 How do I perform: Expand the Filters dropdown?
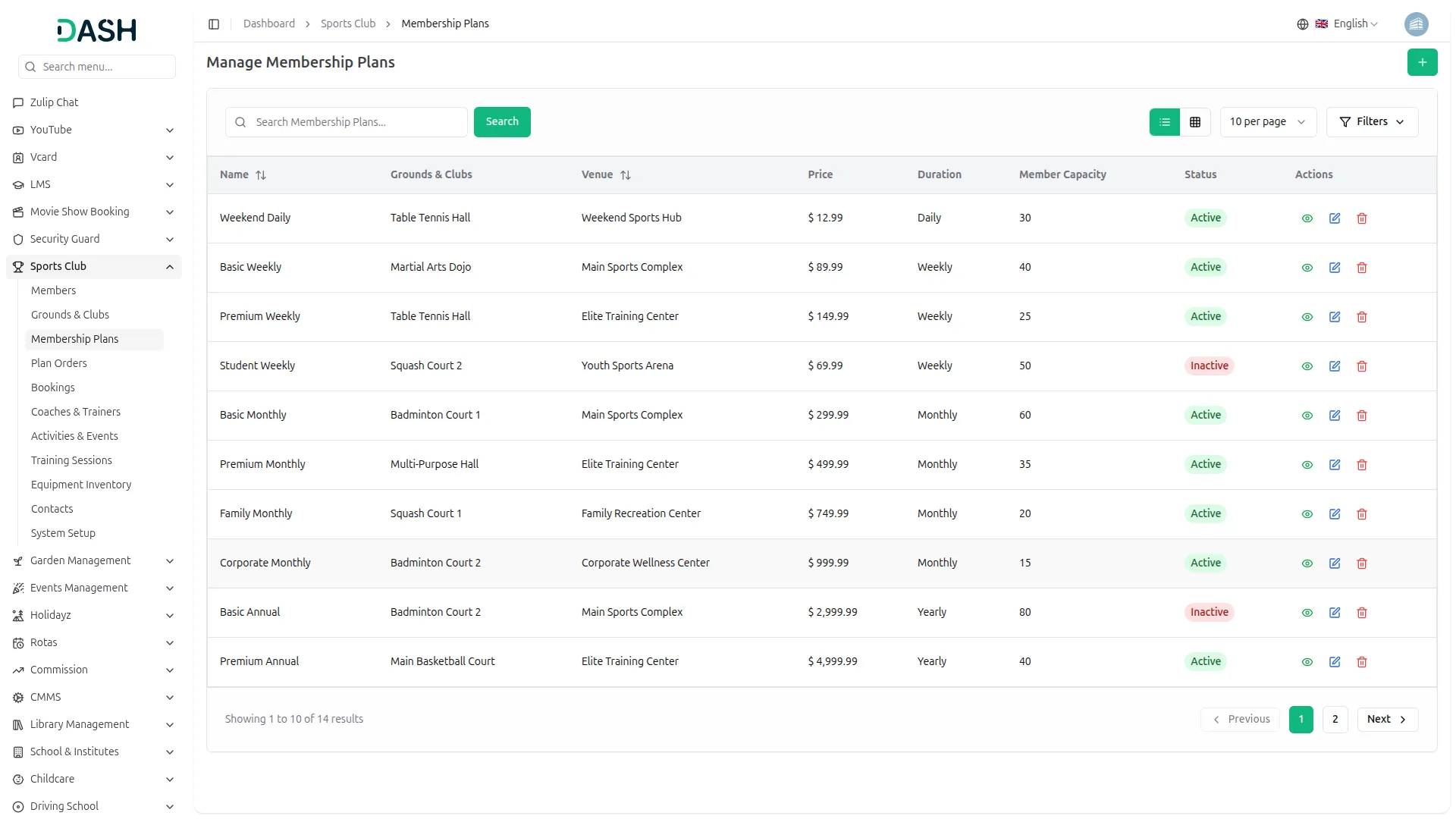pos(1372,122)
